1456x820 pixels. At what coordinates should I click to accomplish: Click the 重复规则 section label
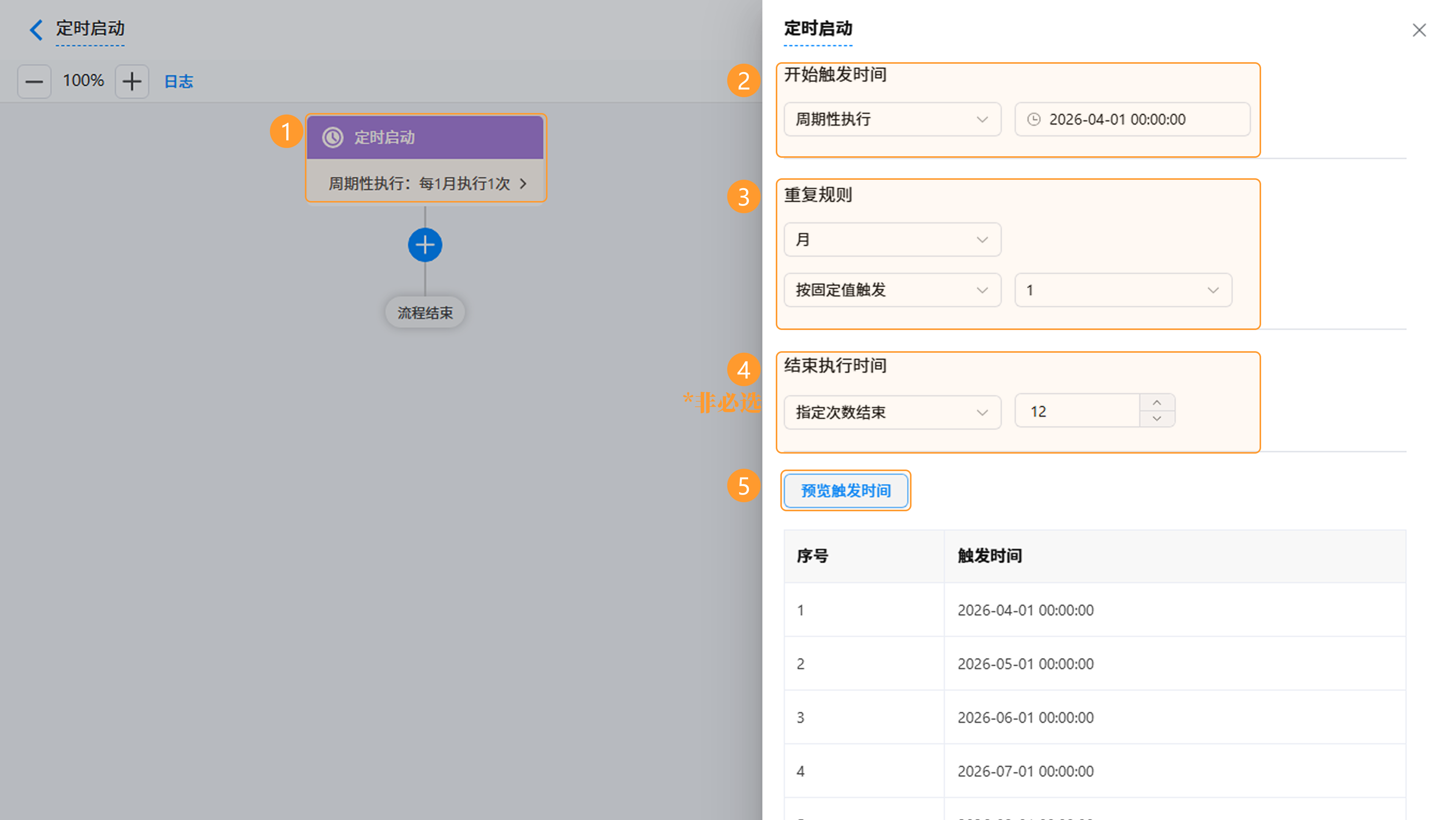[x=818, y=195]
